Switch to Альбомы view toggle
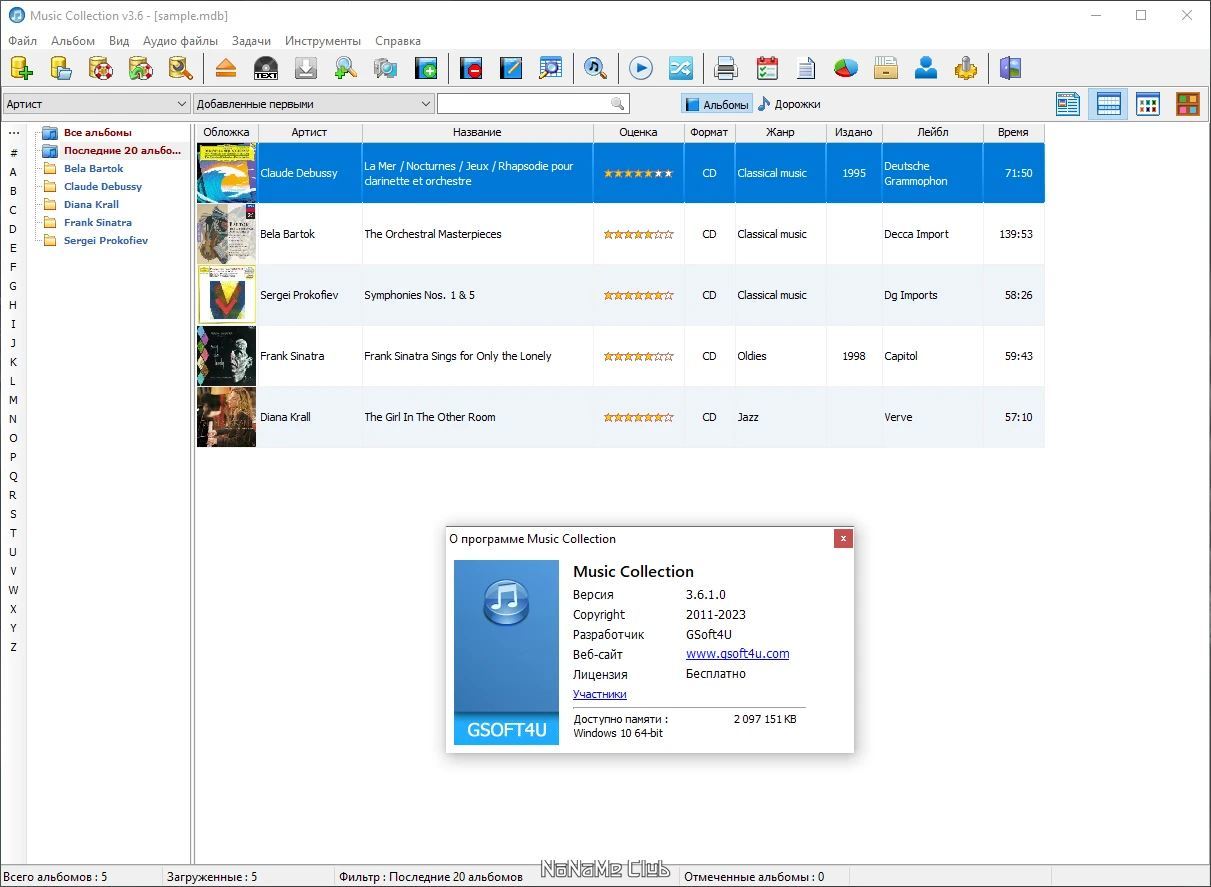This screenshot has width=1211, height=887. (x=716, y=104)
